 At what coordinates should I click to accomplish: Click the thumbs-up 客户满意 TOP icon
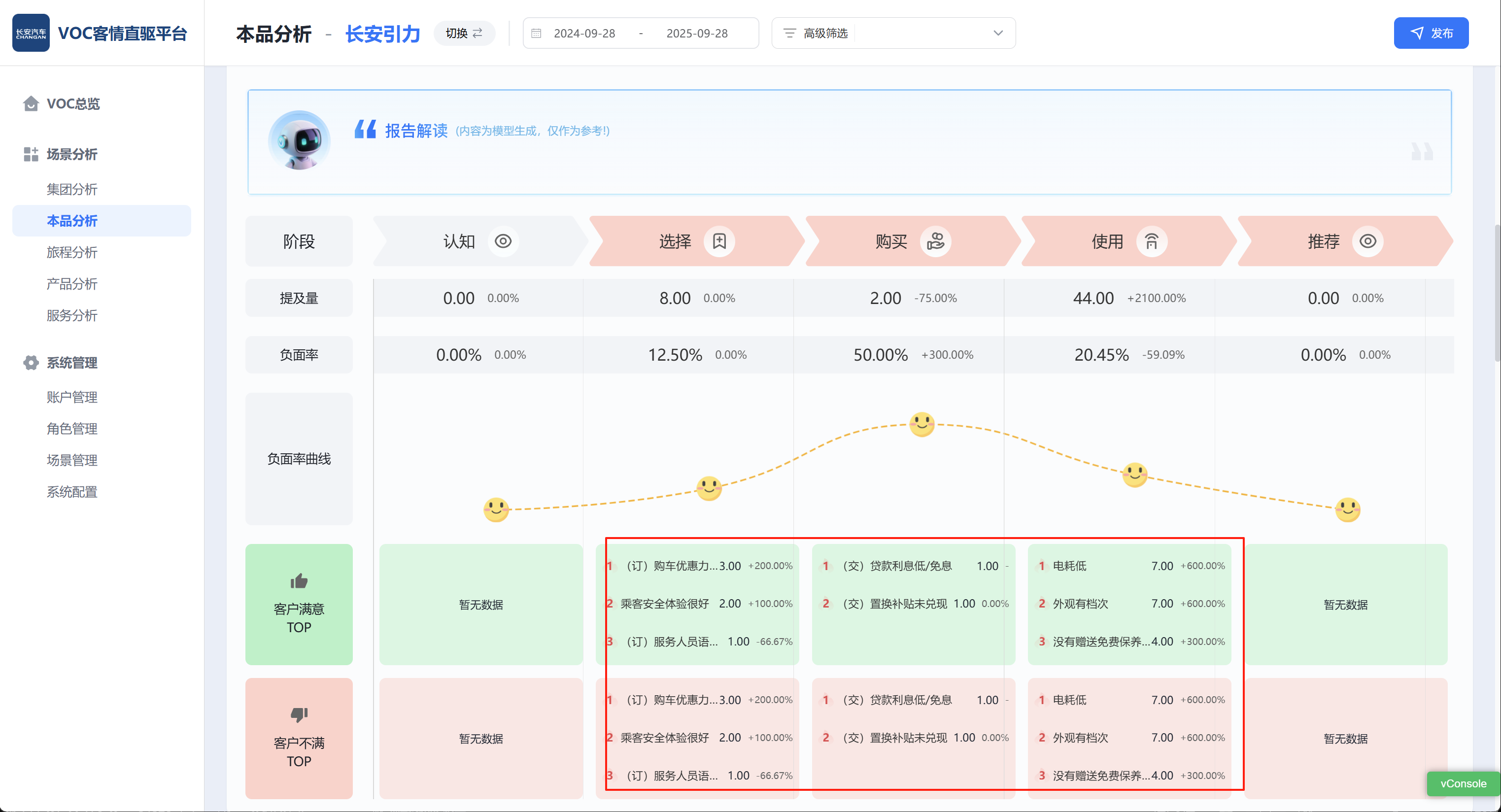tap(299, 581)
